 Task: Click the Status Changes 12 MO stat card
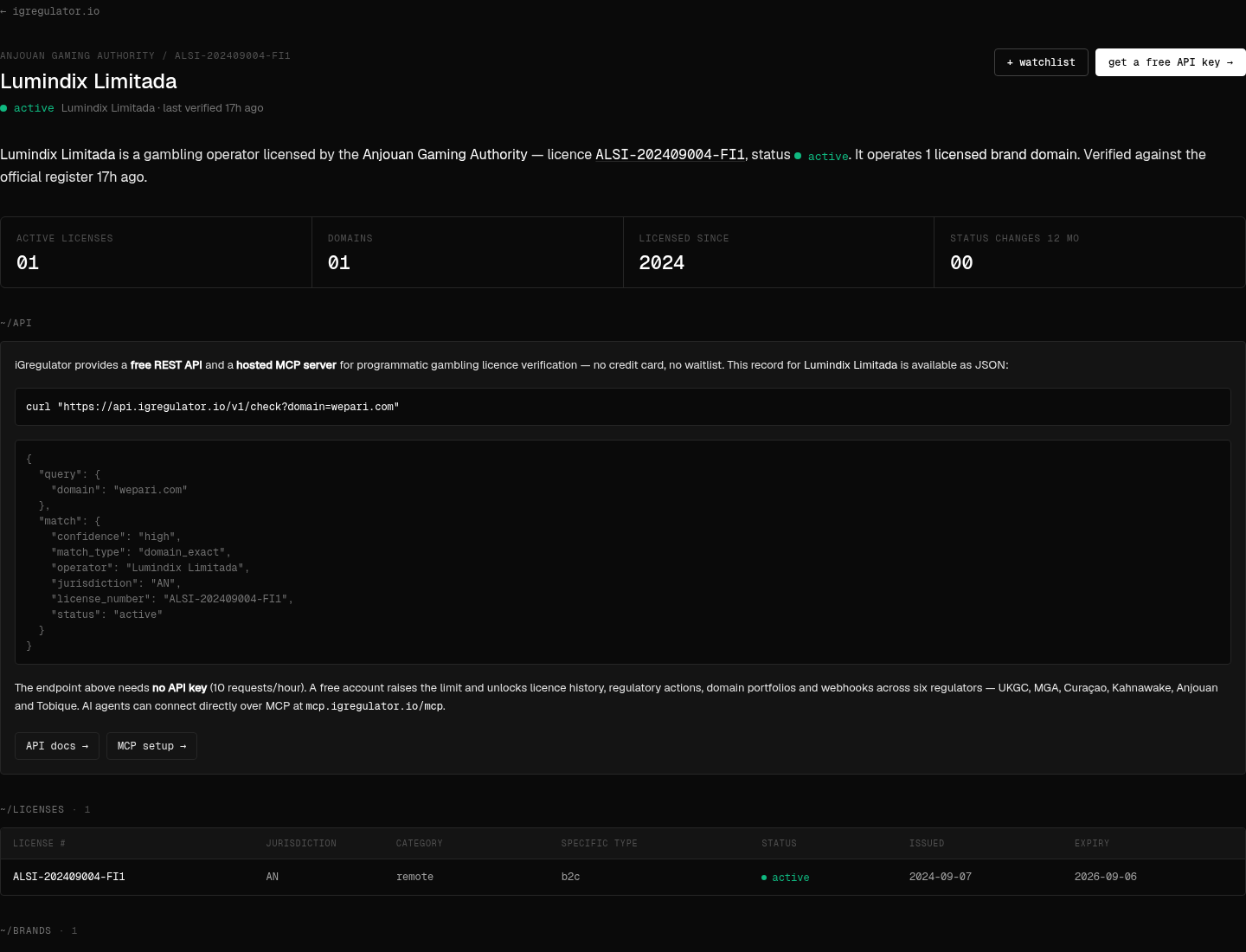[1089, 252]
